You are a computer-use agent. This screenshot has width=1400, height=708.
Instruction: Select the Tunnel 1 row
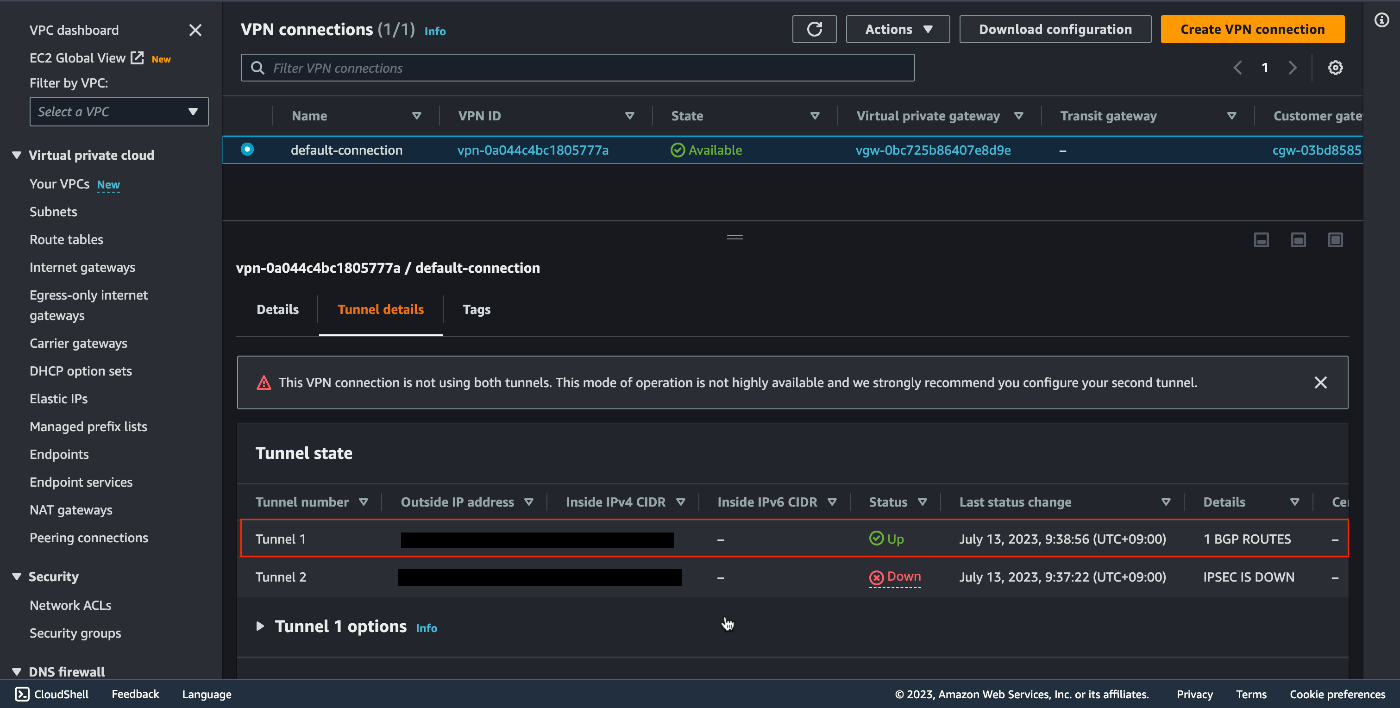click(x=794, y=539)
